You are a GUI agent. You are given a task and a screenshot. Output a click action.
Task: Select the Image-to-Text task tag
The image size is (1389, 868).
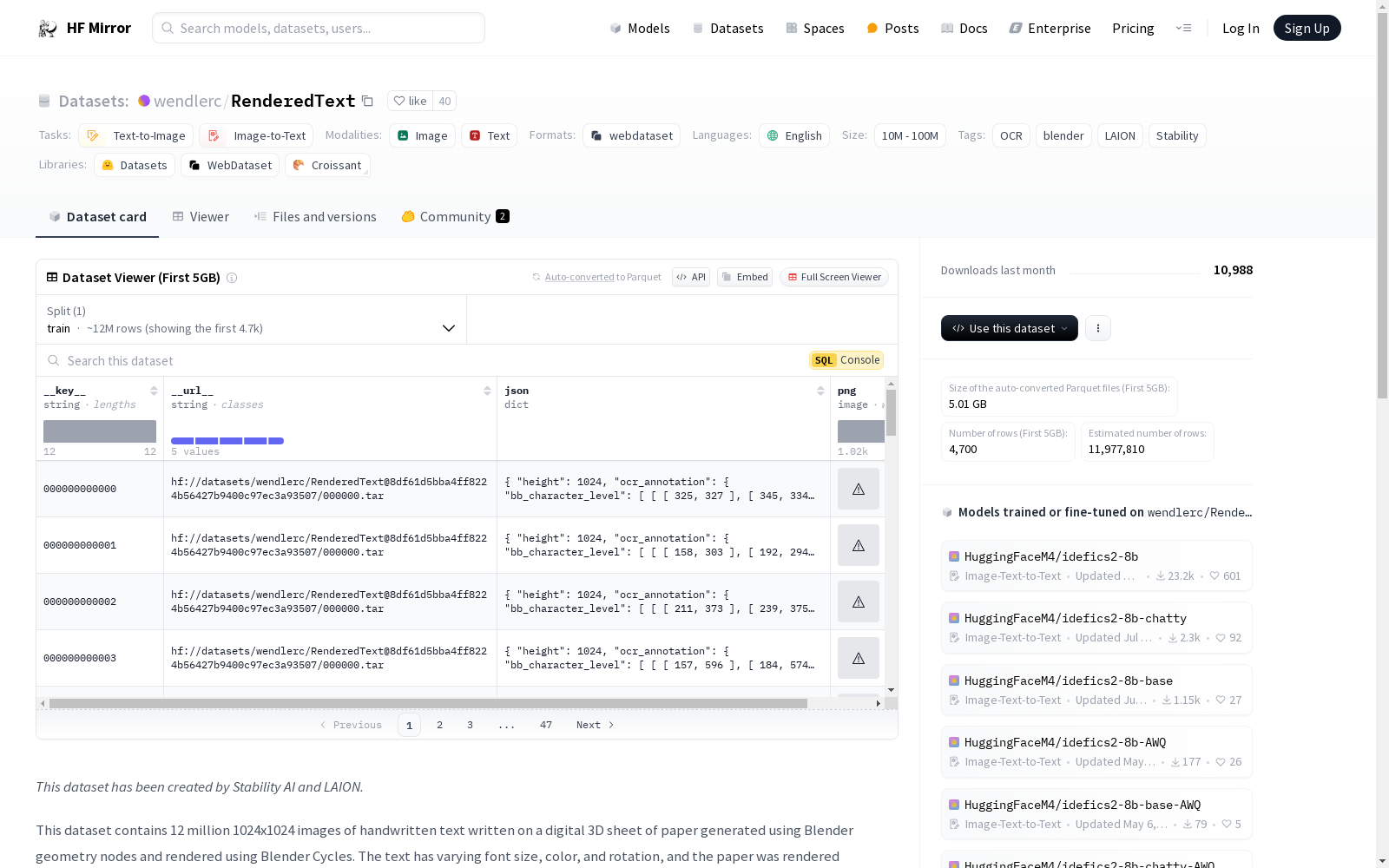click(256, 135)
